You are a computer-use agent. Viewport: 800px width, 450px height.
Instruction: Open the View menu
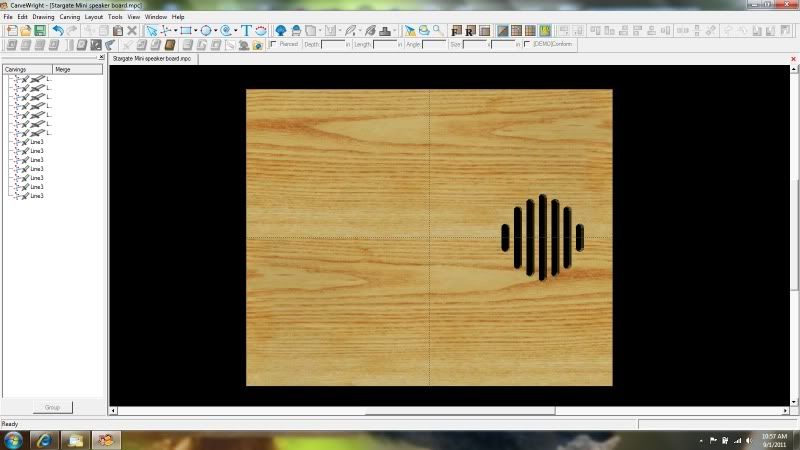[134, 17]
